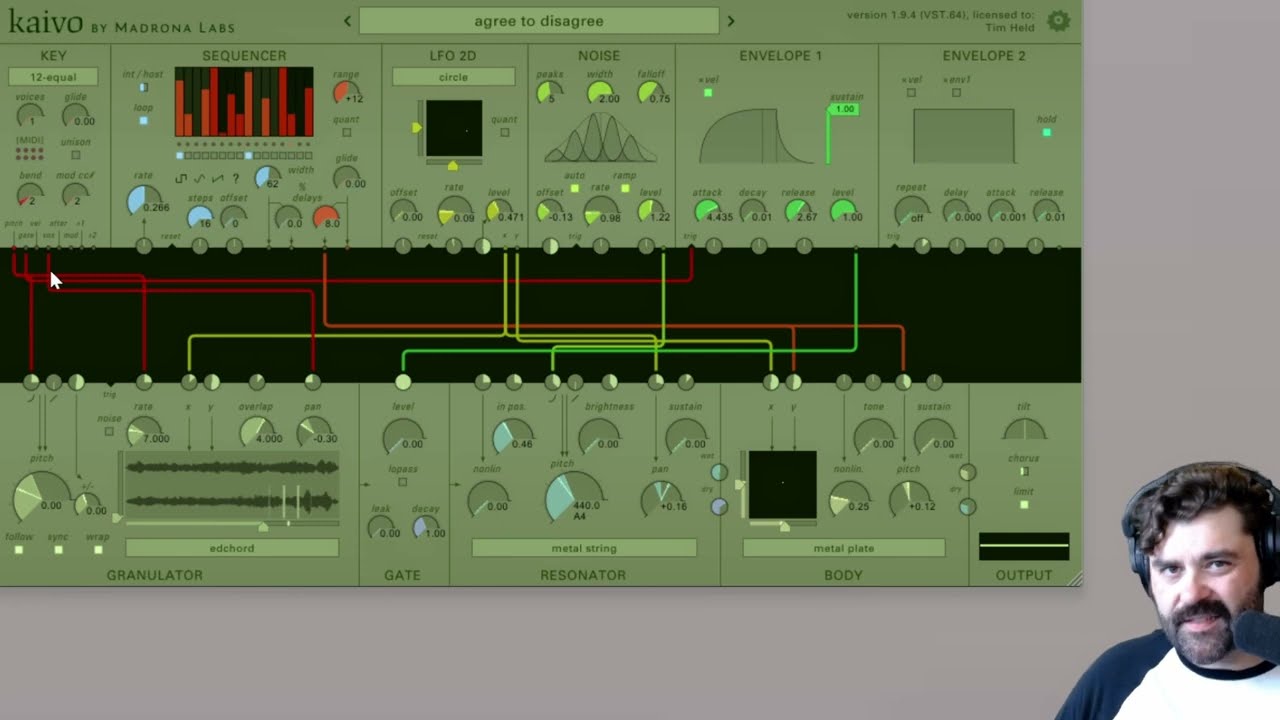The width and height of the screenshot is (1280, 720).
Task: Select the square wave sequencer shape
Action: pos(181,179)
